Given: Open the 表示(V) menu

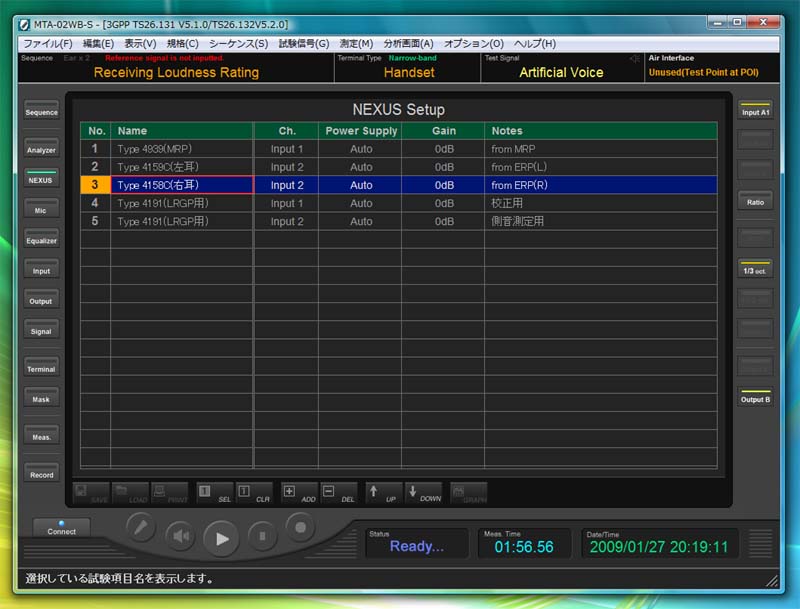Looking at the screenshot, I should (140, 44).
